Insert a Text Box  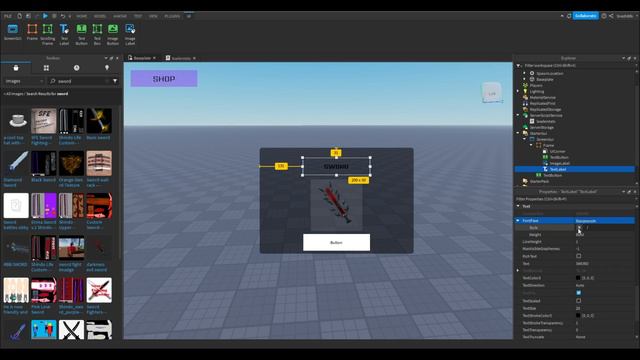pos(97,34)
